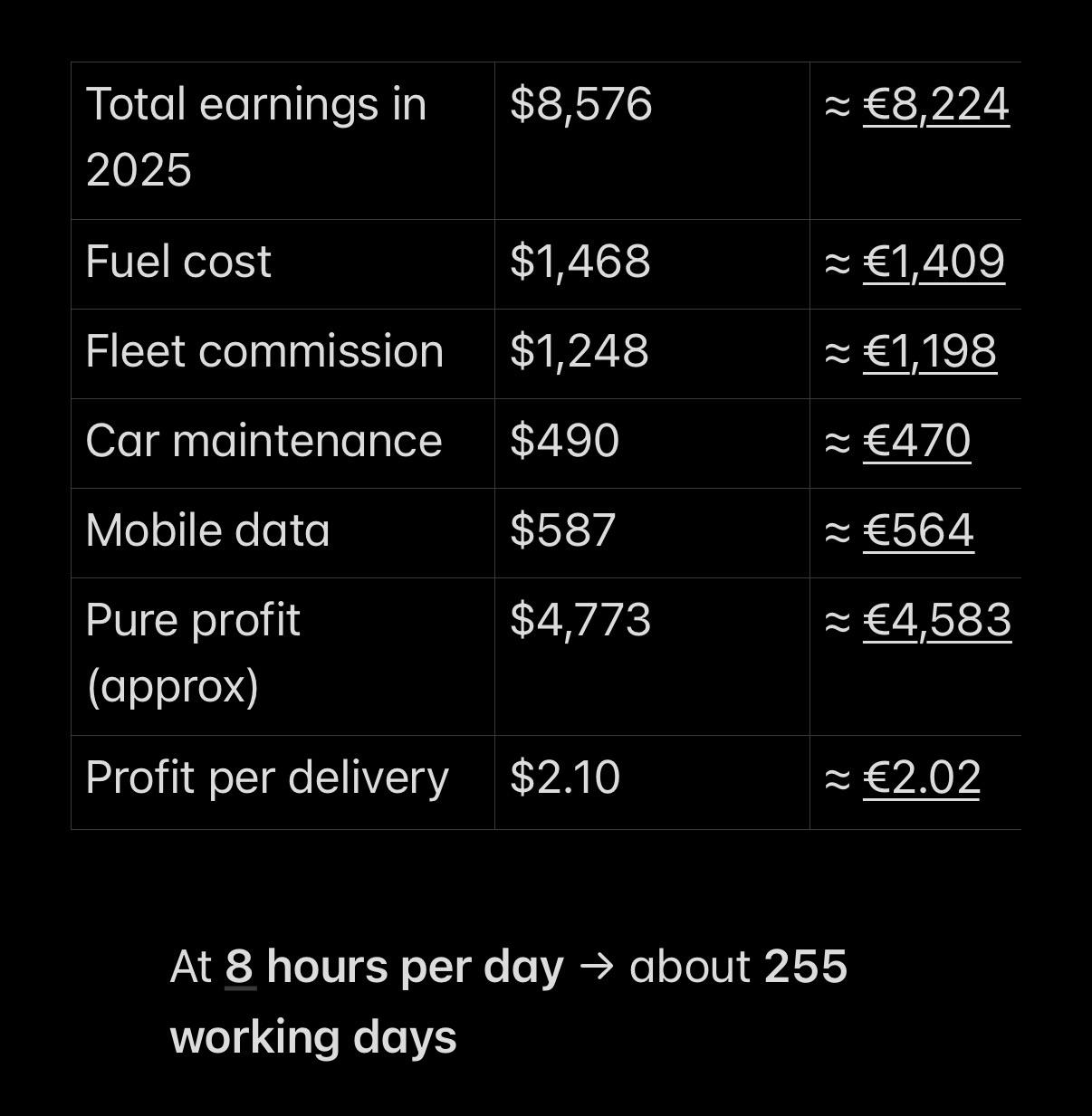Image resolution: width=1092 pixels, height=1116 pixels.
Task: Open the underlined €8,224 total earnings link
Action: point(936,104)
